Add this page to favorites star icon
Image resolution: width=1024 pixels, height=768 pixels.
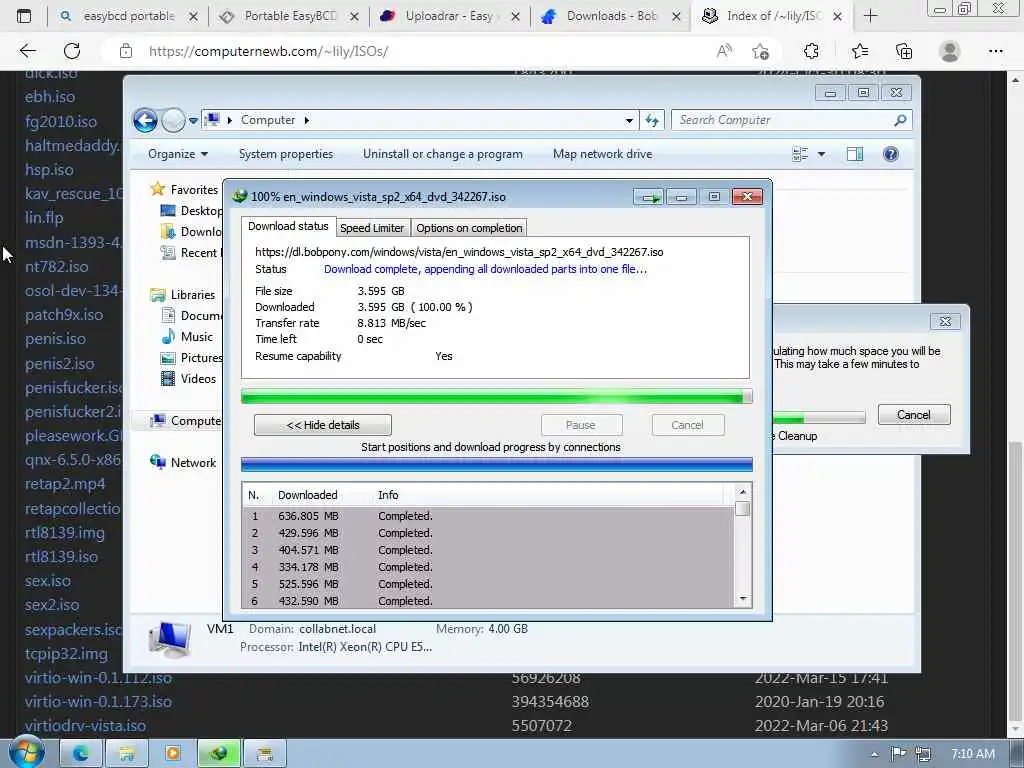click(x=760, y=51)
